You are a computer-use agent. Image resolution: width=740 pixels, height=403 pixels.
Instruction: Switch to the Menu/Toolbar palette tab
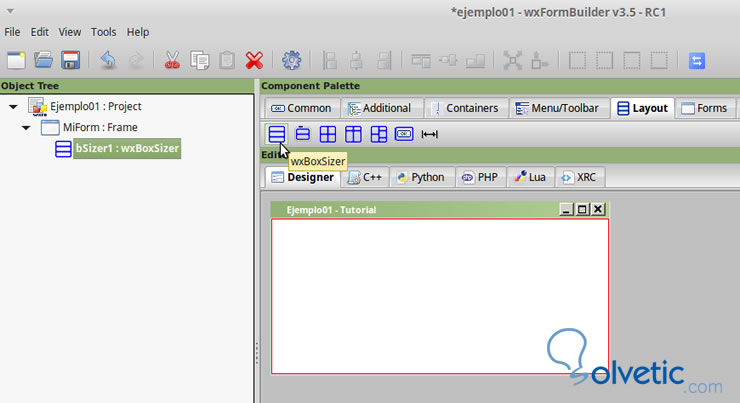click(x=558, y=108)
